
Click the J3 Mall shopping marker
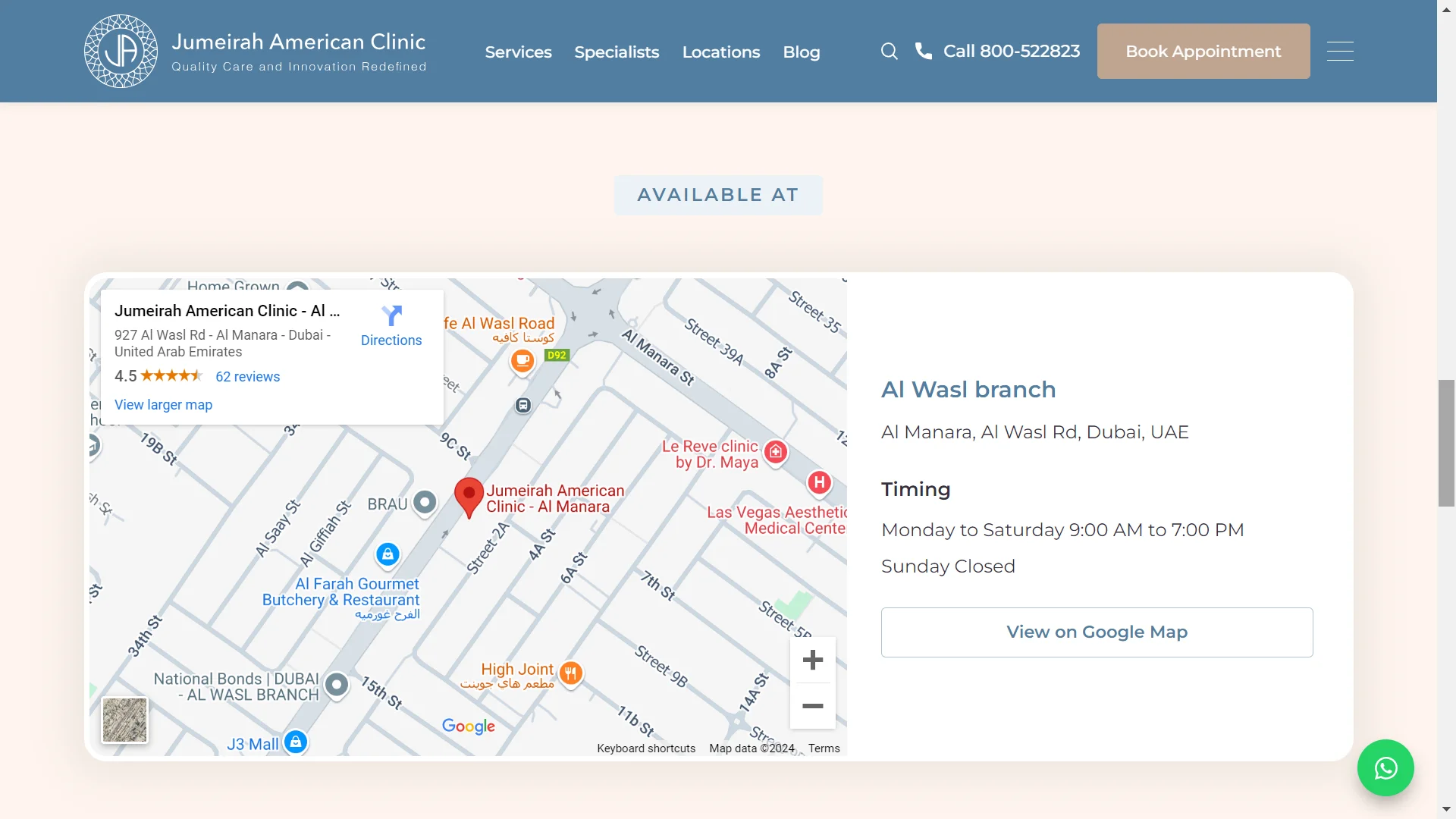click(296, 742)
